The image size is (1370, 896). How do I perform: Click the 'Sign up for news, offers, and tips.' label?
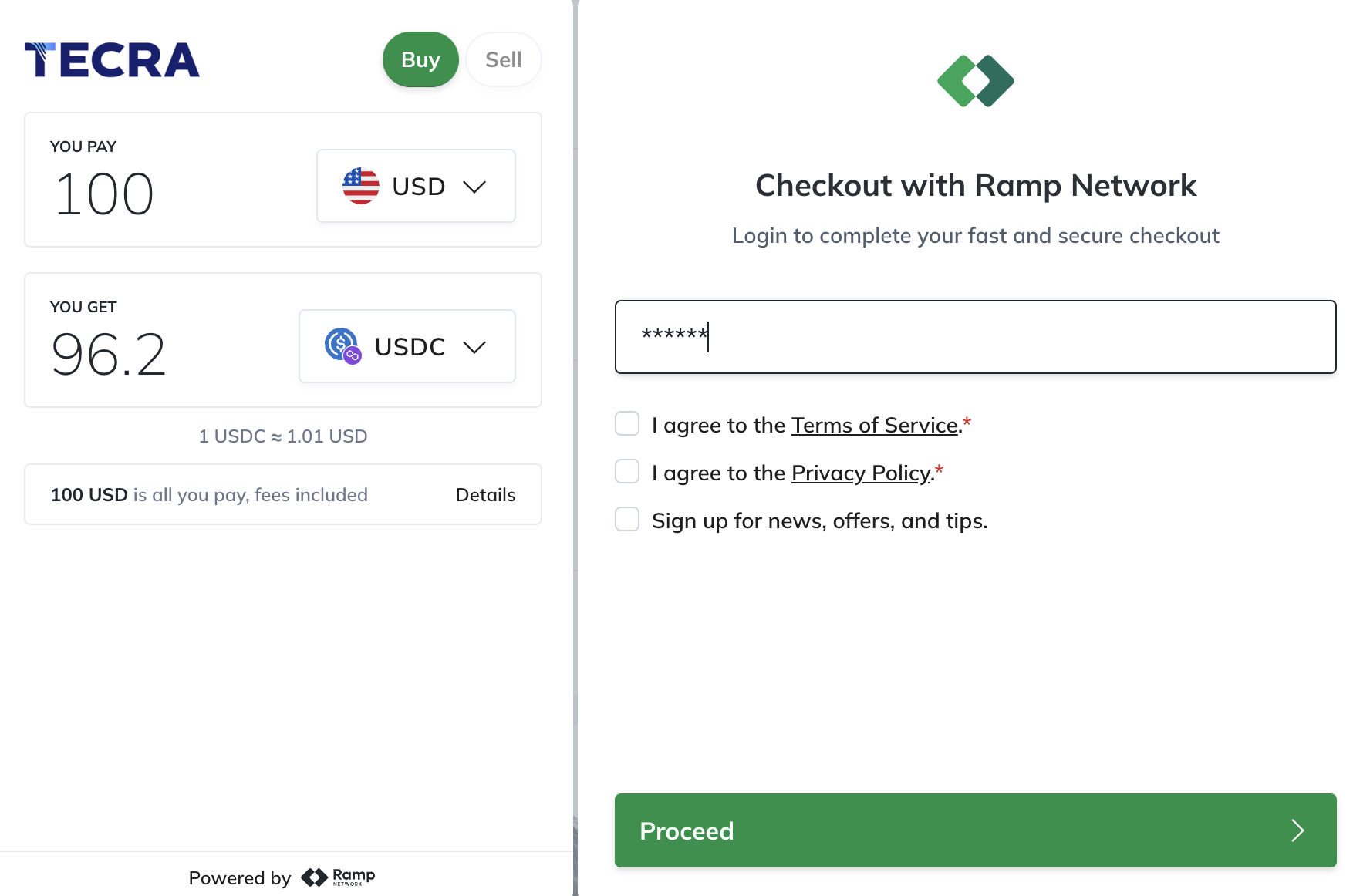coord(820,520)
